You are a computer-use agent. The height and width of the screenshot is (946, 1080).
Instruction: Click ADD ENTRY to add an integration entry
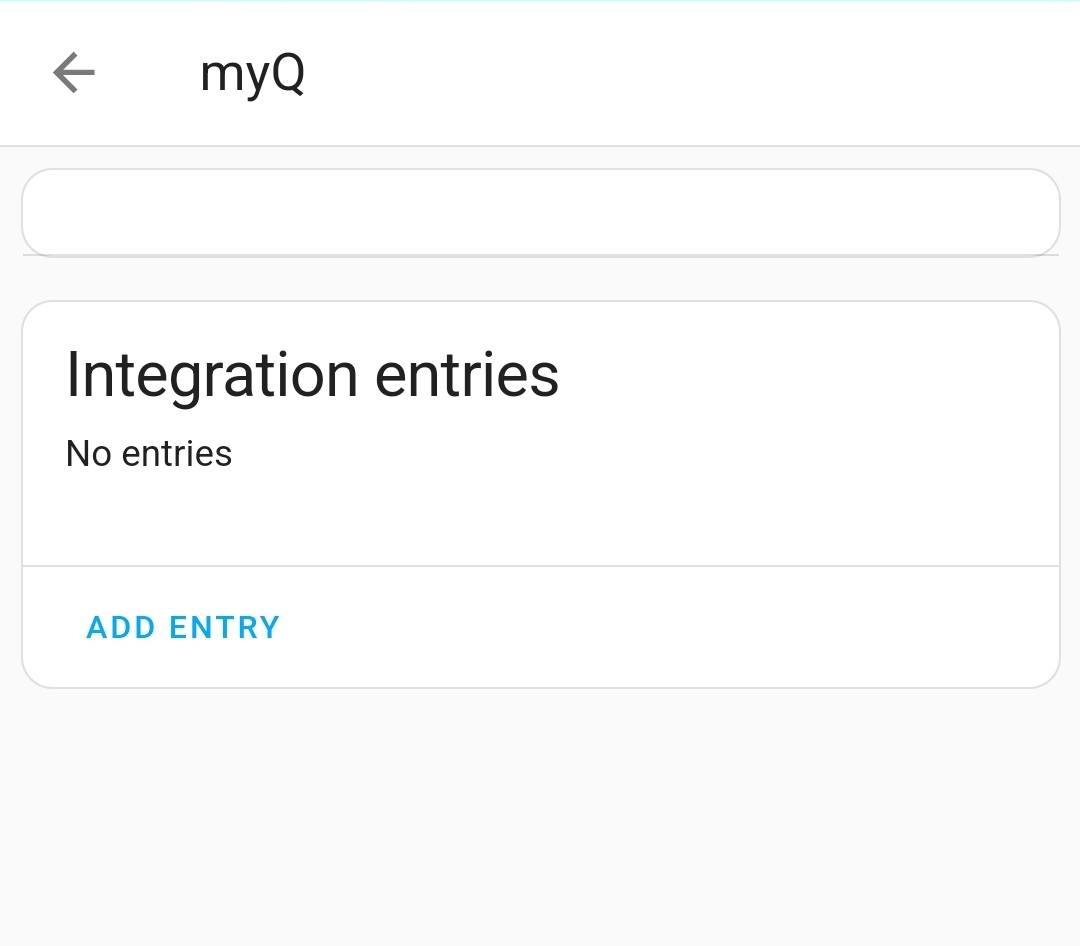[183, 627]
